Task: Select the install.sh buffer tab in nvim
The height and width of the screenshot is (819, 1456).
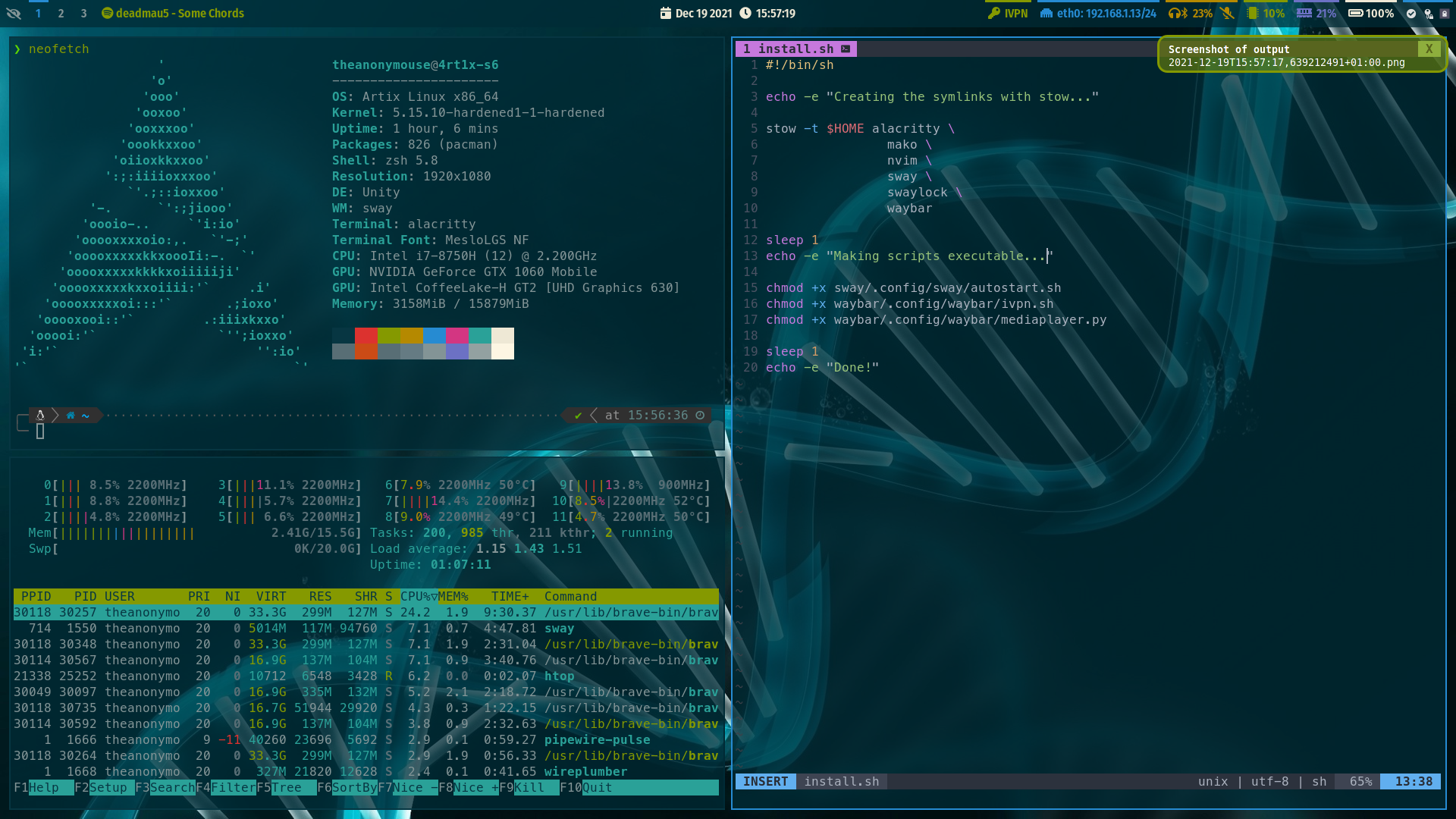Action: (796, 49)
